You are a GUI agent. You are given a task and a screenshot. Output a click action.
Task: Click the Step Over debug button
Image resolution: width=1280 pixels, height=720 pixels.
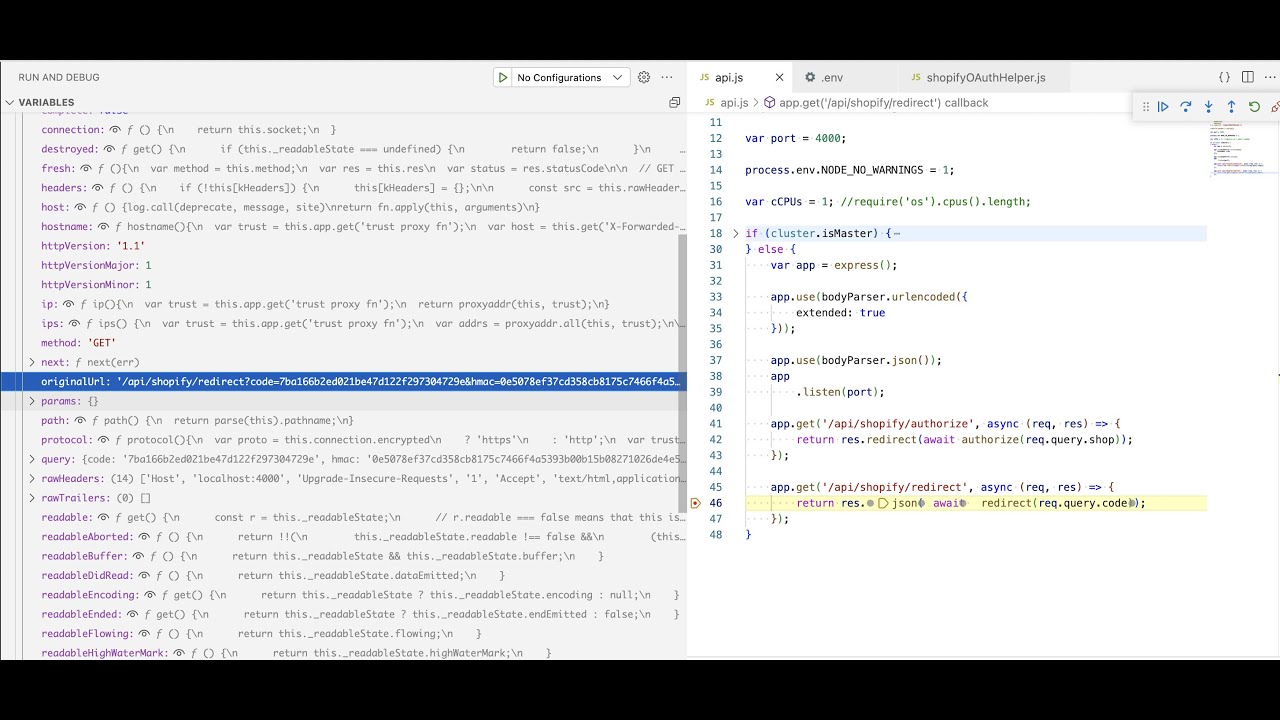pyautogui.click(x=1186, y=107)
